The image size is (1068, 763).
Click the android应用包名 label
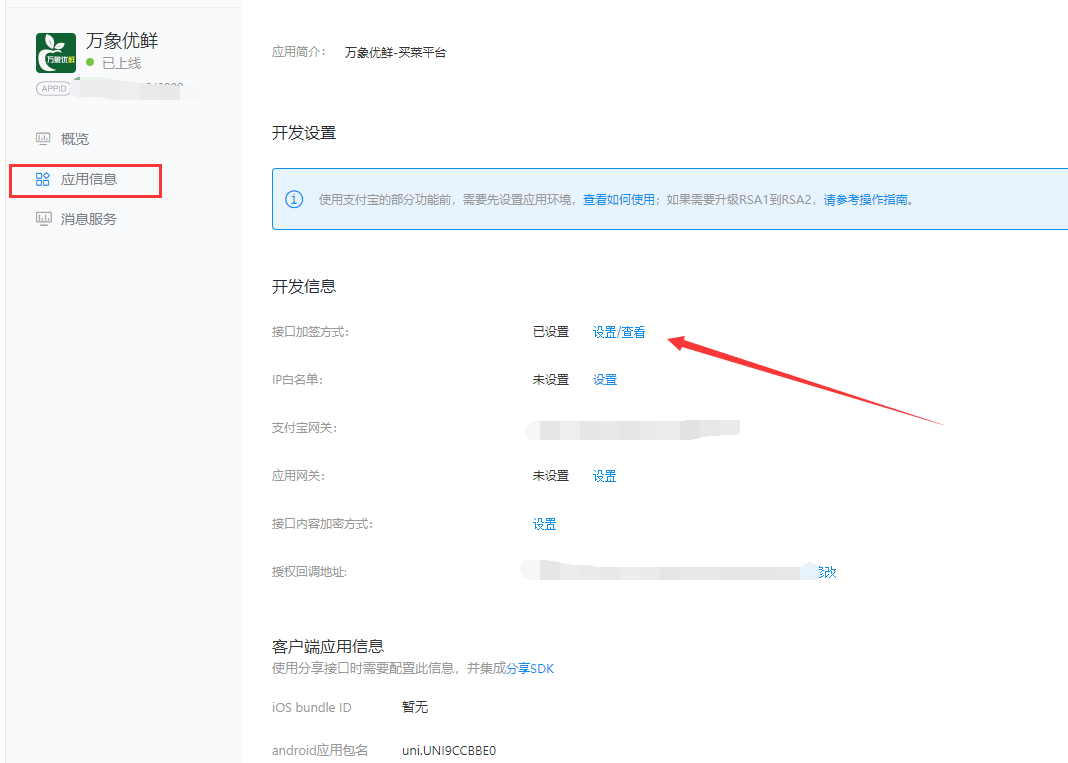[319, 750]
